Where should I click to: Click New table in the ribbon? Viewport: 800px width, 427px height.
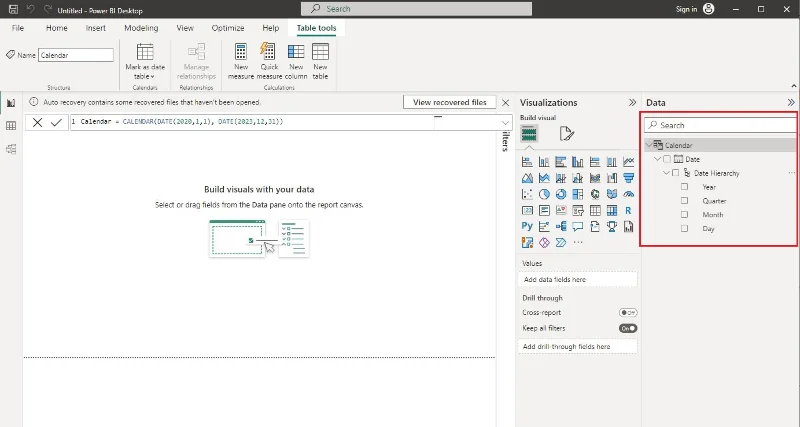coord(320,61)
